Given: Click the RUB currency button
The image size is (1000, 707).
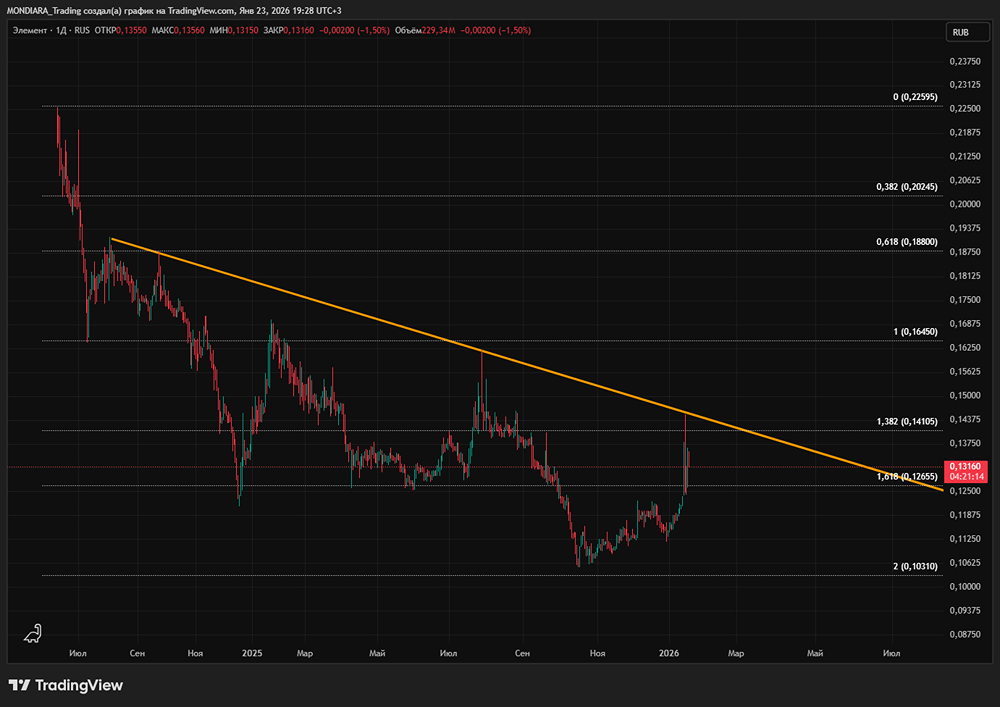Looking at the screenshot, I should coord(967,33).
